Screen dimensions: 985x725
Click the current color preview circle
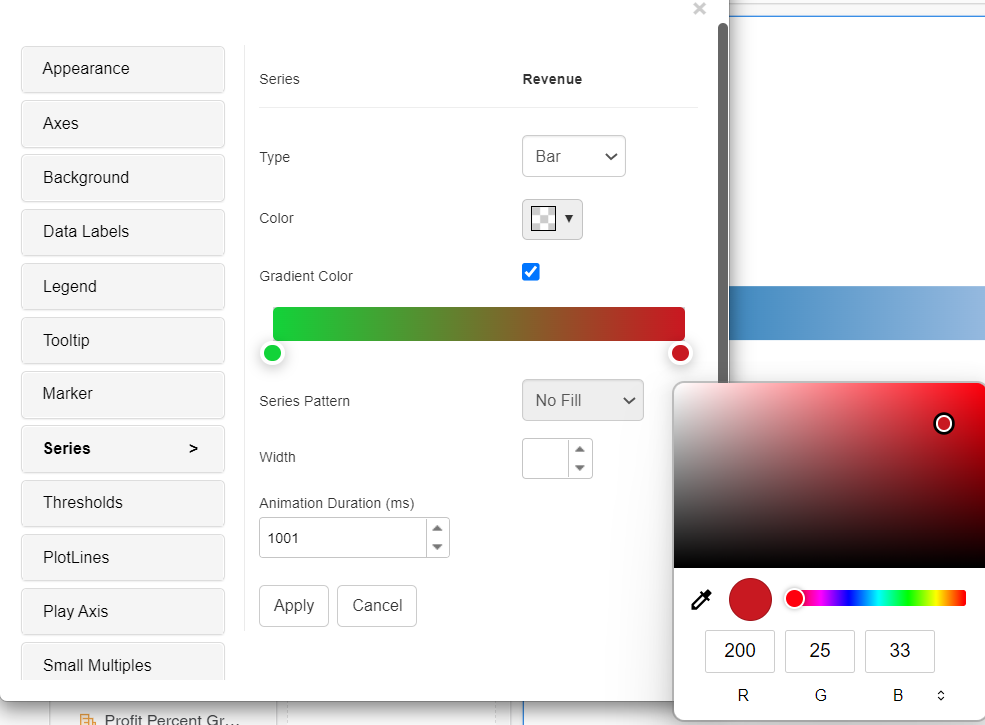750,599
